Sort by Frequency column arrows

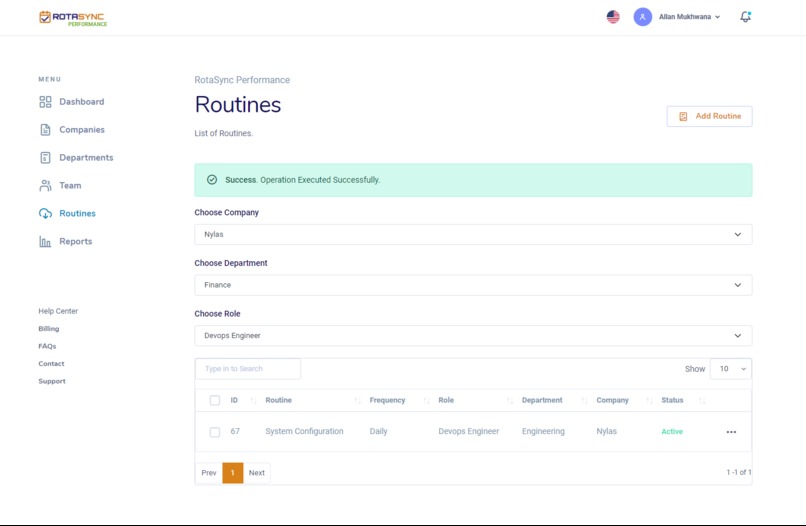point(426,401)
